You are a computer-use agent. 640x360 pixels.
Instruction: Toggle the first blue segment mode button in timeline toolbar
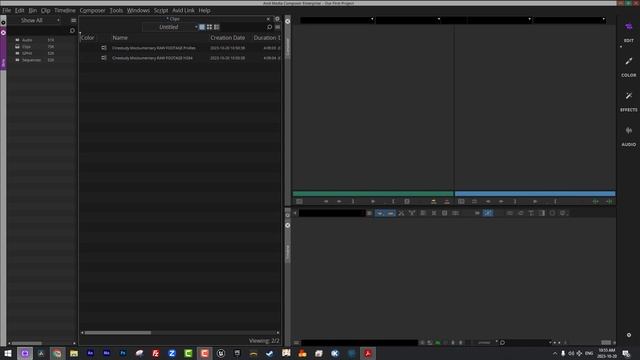click(380, 213)
